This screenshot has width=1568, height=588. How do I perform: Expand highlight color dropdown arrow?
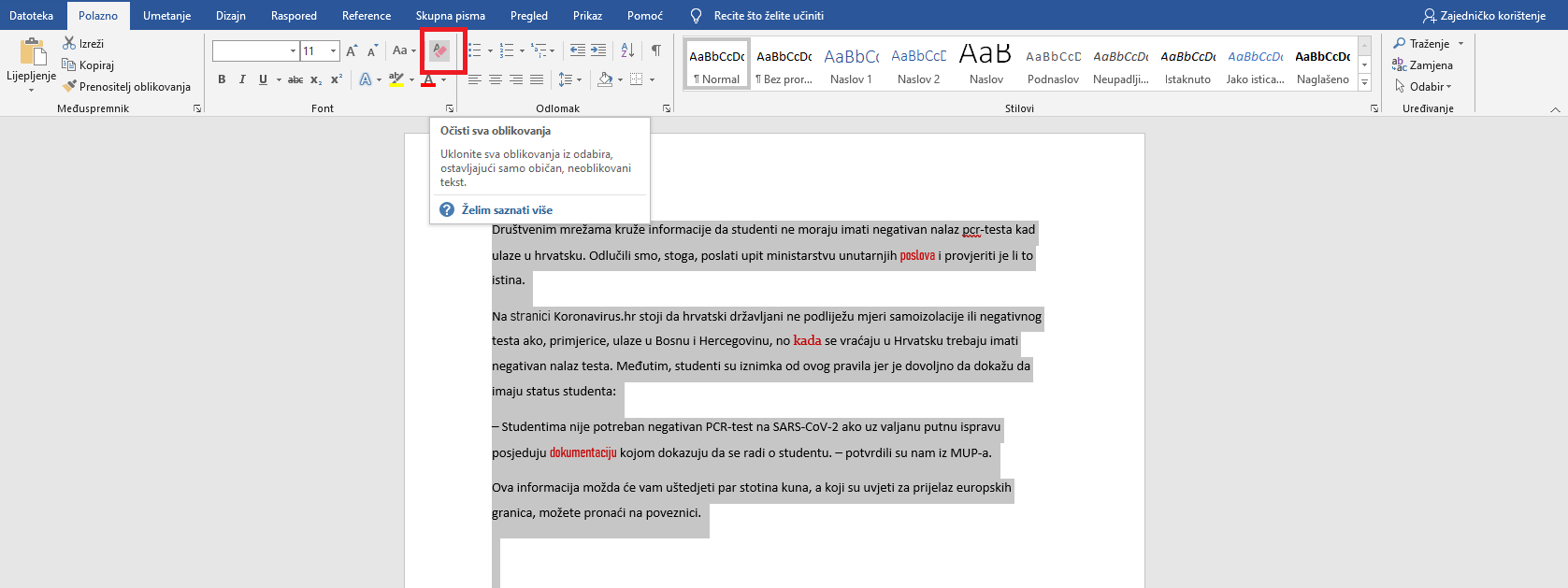click(x=411, y=79)
